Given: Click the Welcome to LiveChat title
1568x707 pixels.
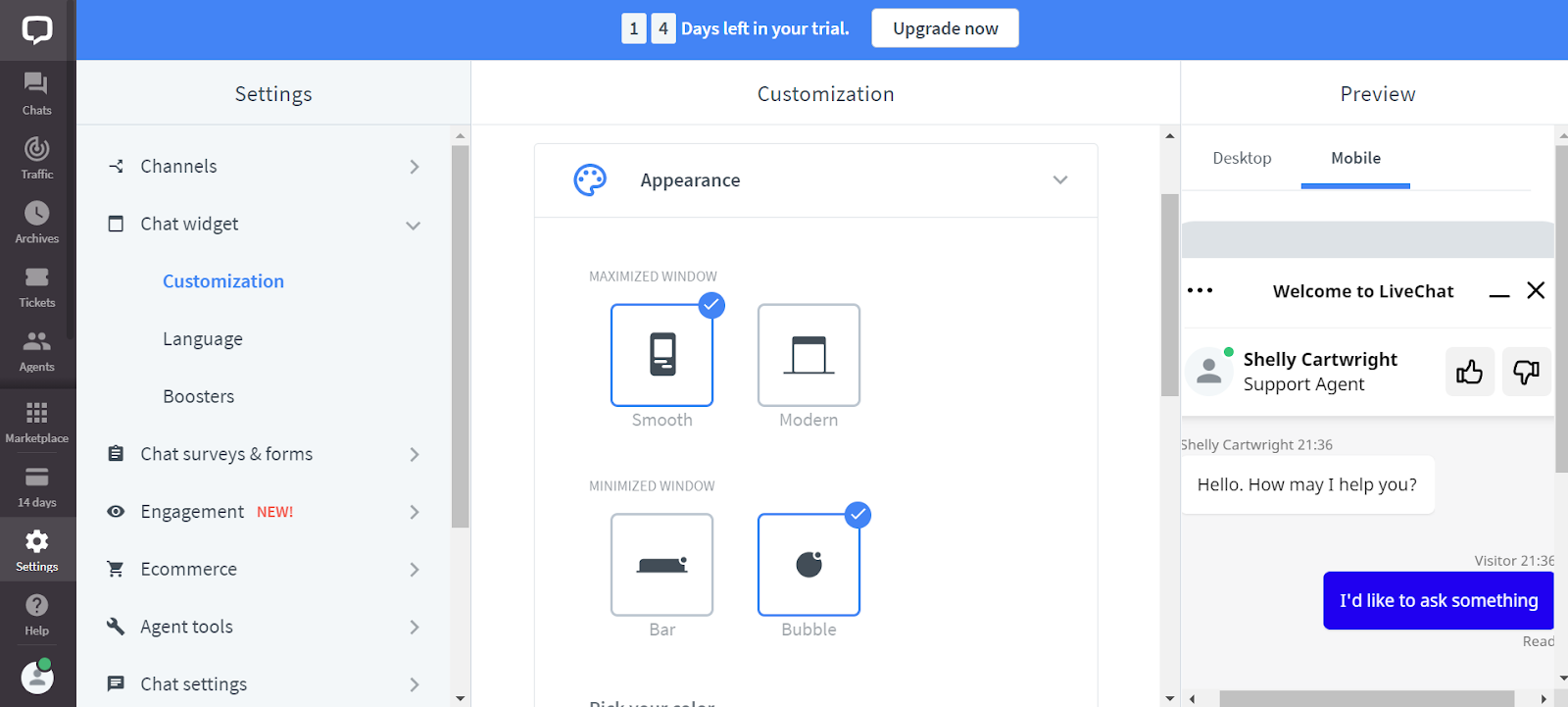Looking at the screenshot, I should [1363, 291].
